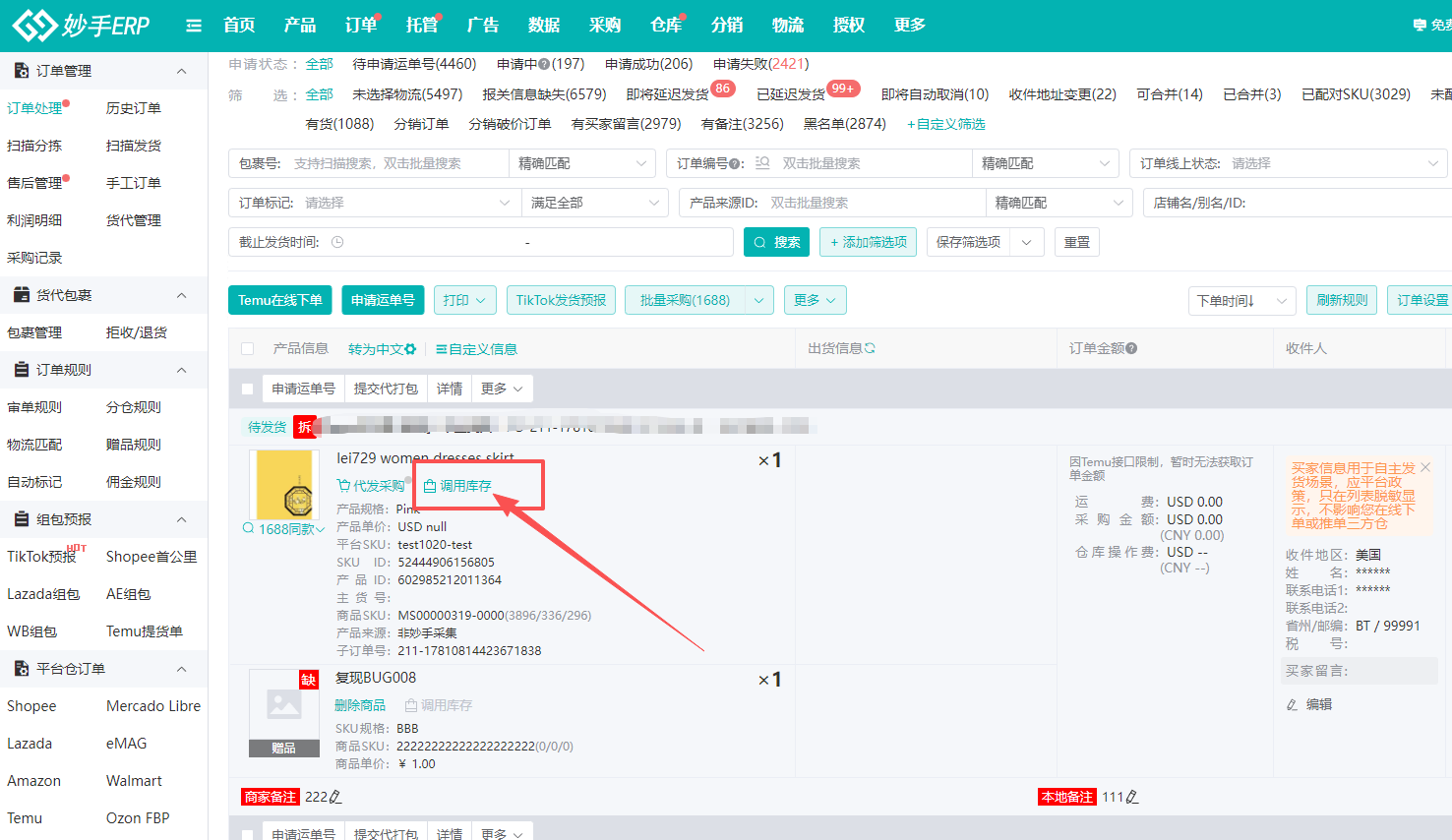Screen dimensions: 1452x840
Task: Click the refresh icon next to 出货信息
Action: [870, 348]
